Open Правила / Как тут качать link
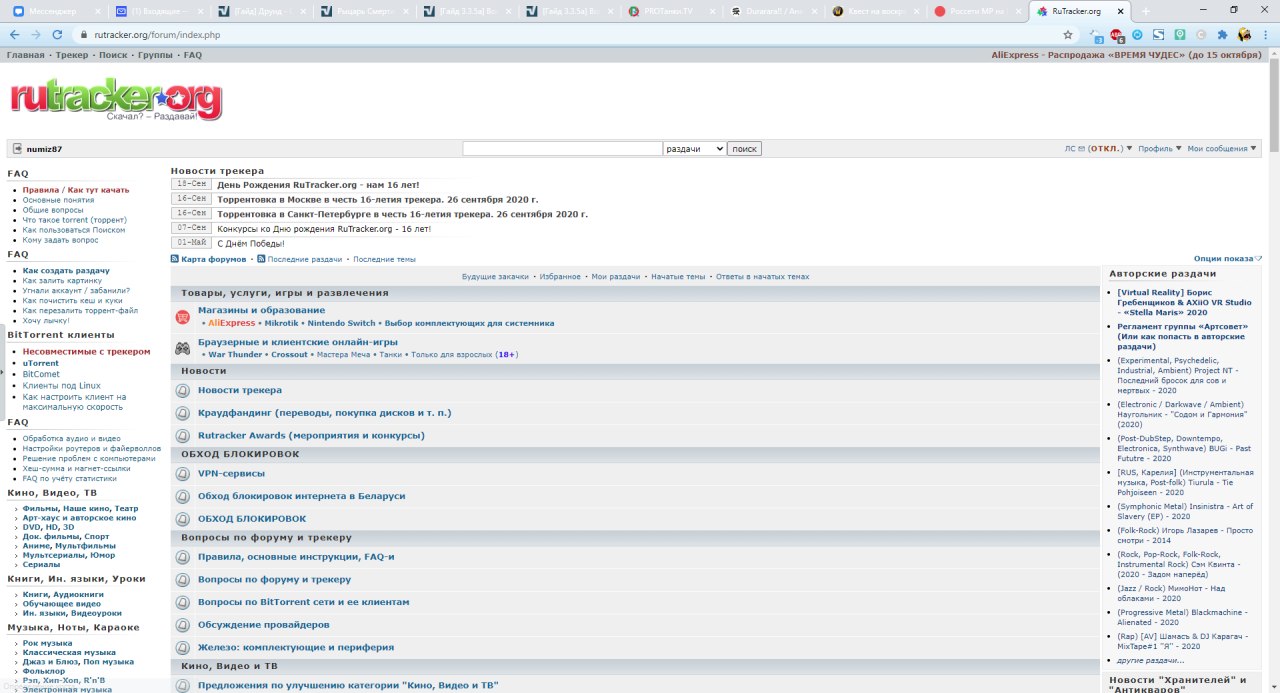Screen dimensions: 1280x693 (x=76, y=190)
